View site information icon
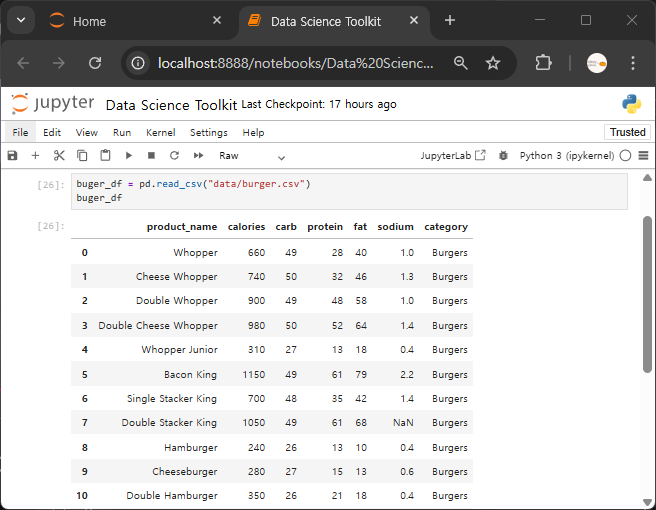 [138, 63]
